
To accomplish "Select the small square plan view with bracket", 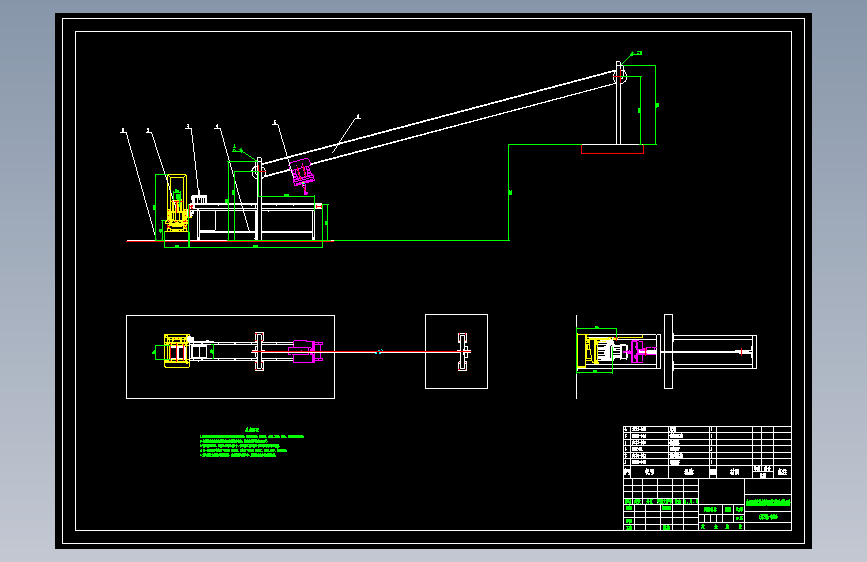I will coord(456,351).
